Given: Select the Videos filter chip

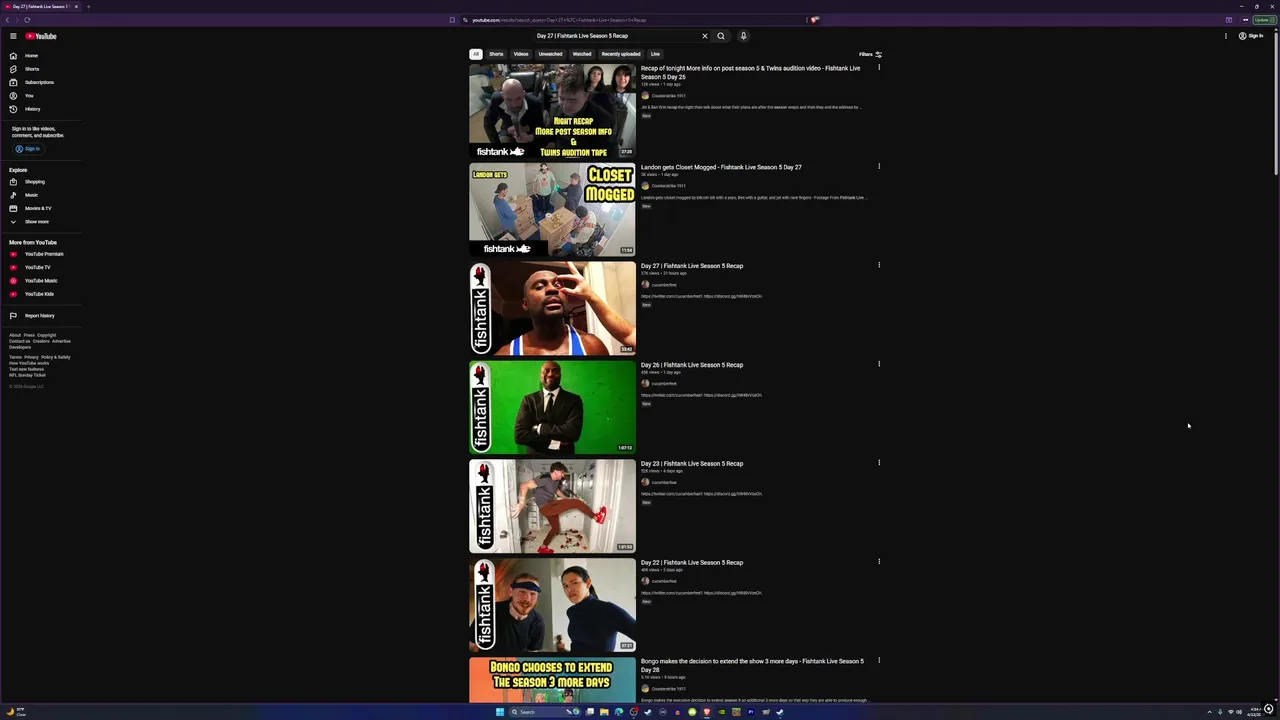Looking at the screenshot, I should (x=521, y=54).
